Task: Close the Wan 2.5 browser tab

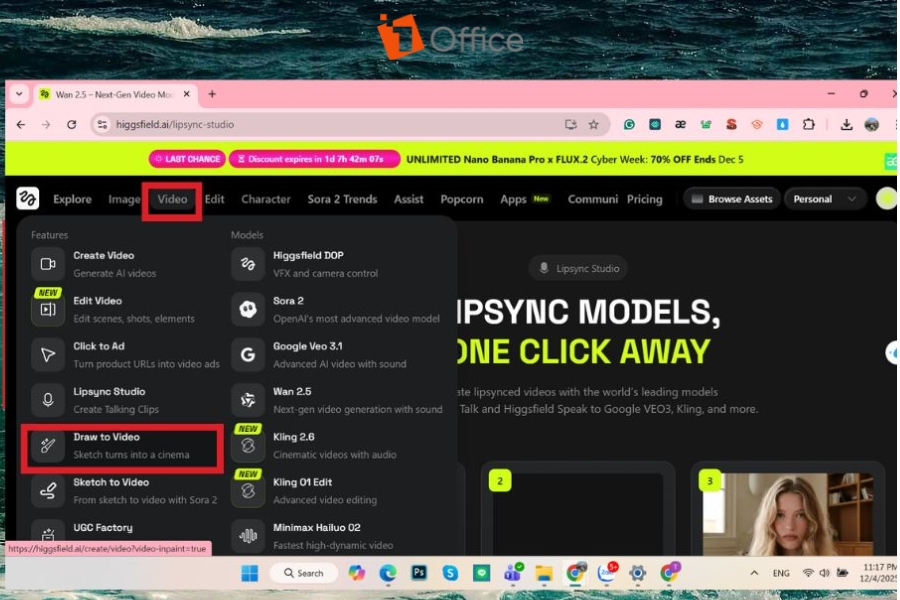Action: point(187,94)
